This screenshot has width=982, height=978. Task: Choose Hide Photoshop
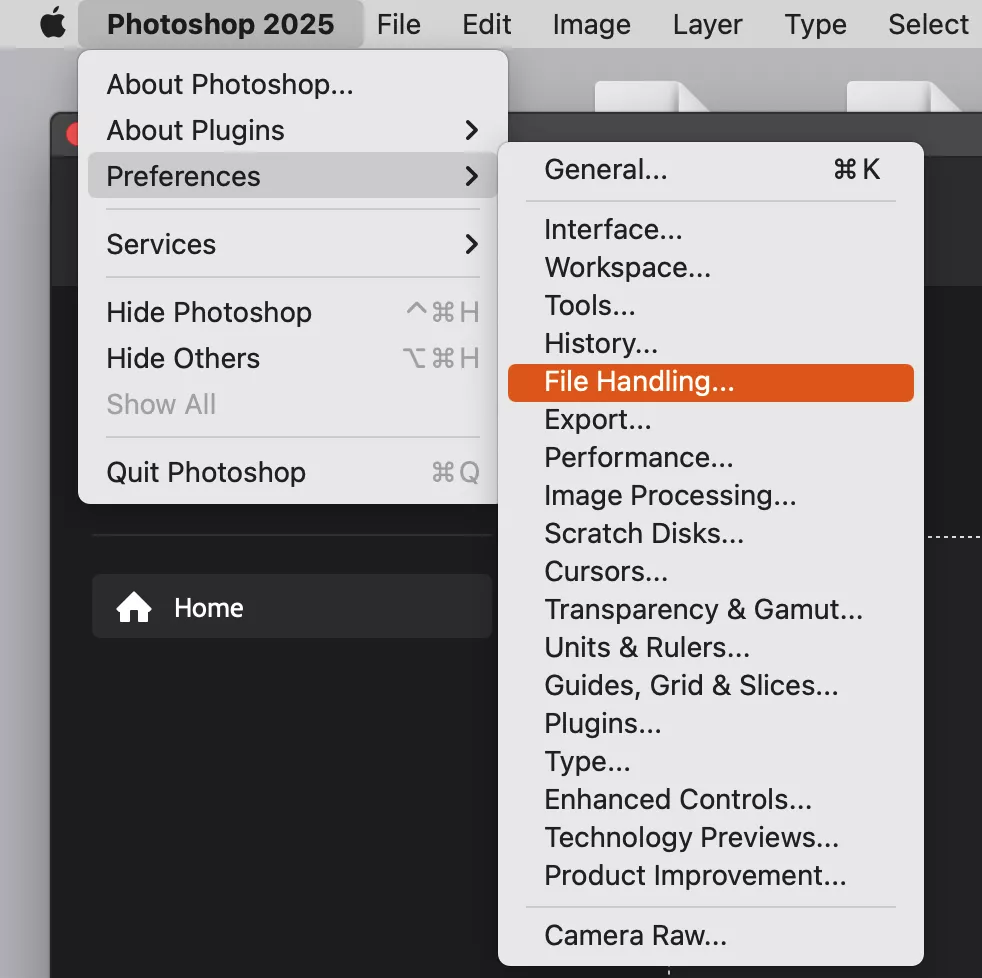tap(292, 312)
